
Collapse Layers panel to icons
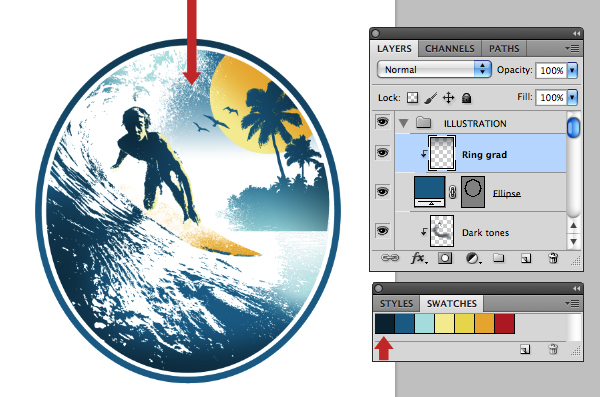coord(576,34)
